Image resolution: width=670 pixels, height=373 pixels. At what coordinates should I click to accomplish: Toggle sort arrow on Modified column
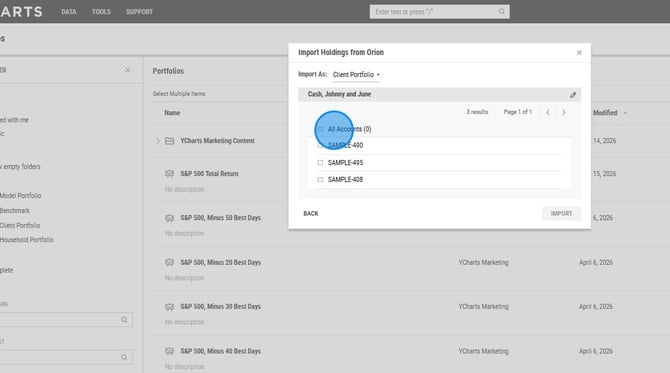point(625,113)
